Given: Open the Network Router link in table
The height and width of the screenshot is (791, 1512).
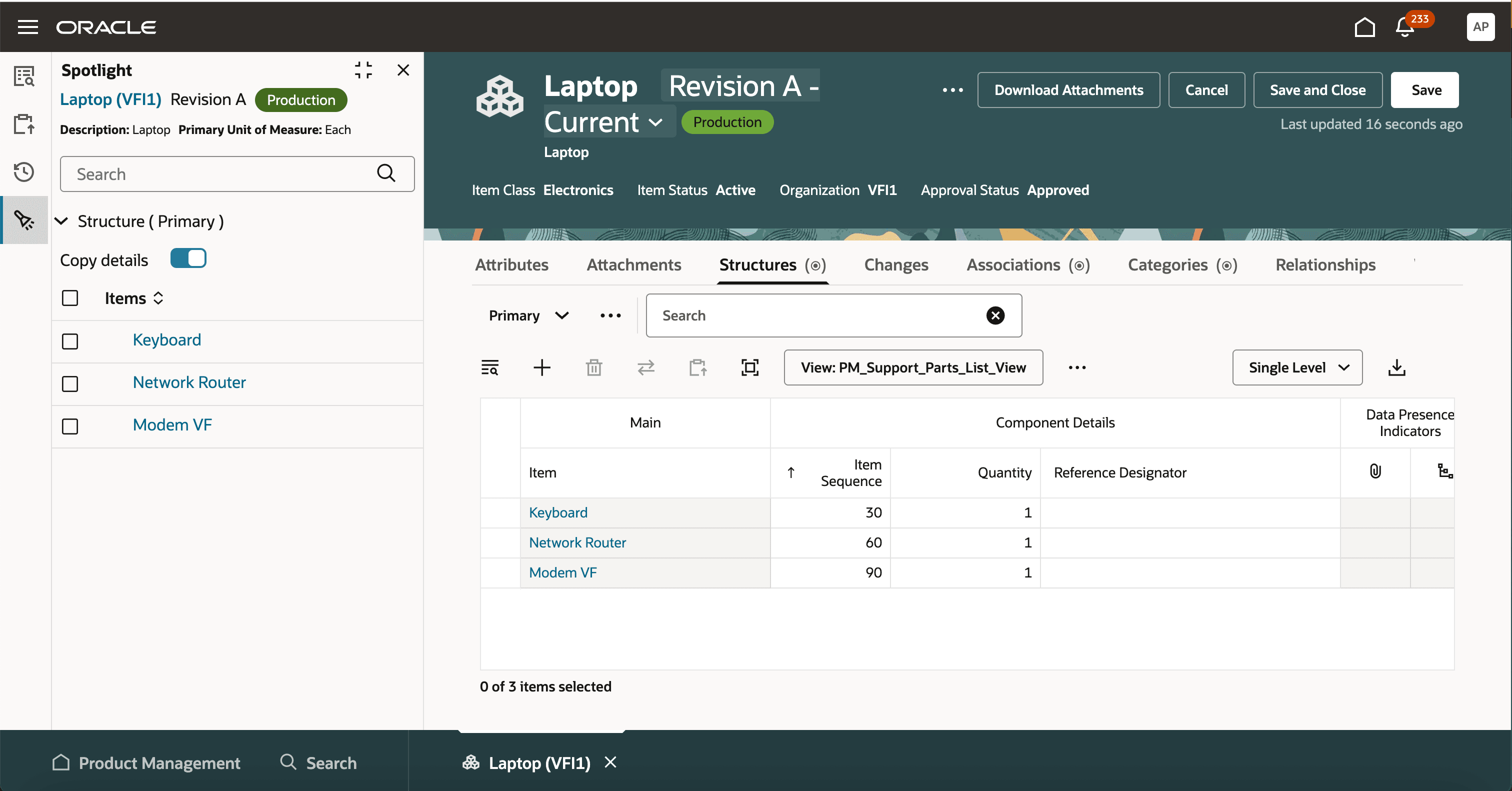Looking at the screenshot, I should (577, 543).
